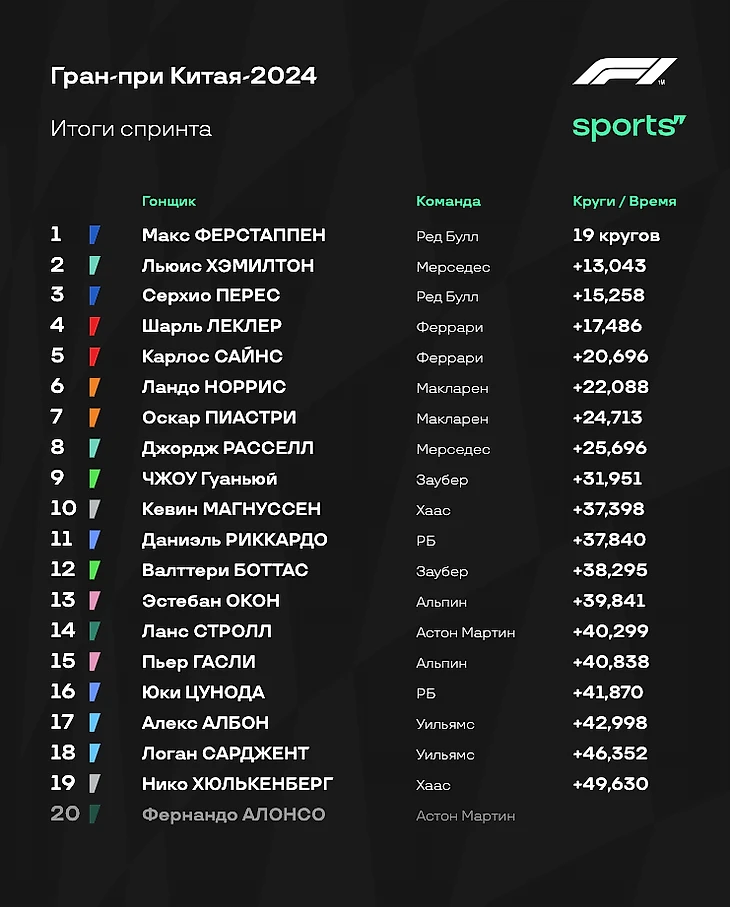
Task: Click the Итоги спринта subtitle
Action: tap(131, 128)
